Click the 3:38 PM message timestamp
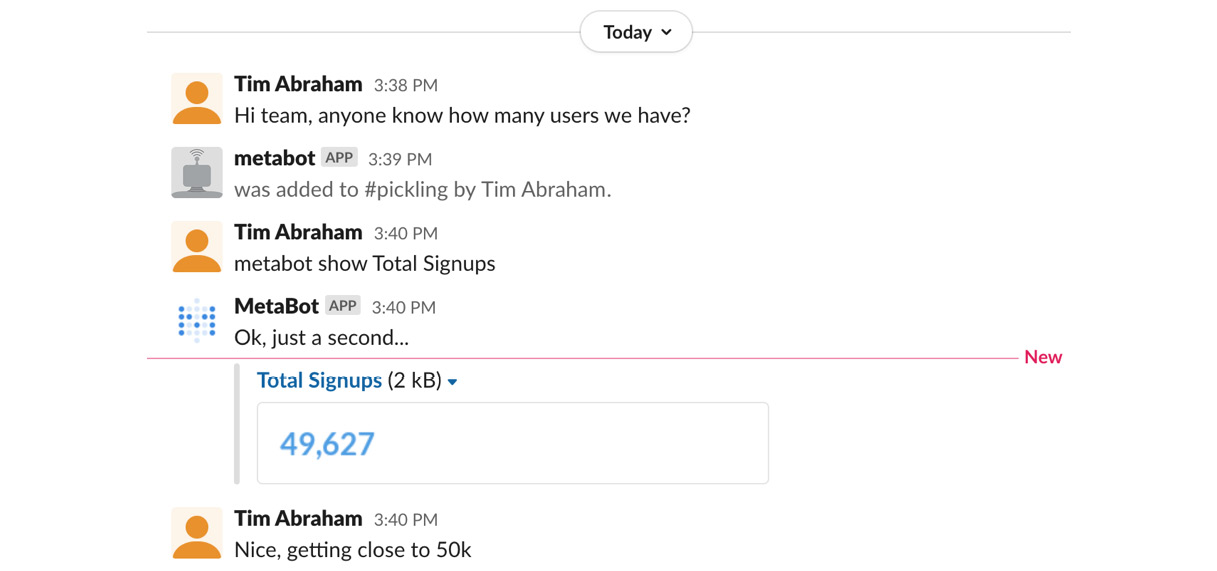Screen dimensions: 1217x571 click(x=406, y=86)
